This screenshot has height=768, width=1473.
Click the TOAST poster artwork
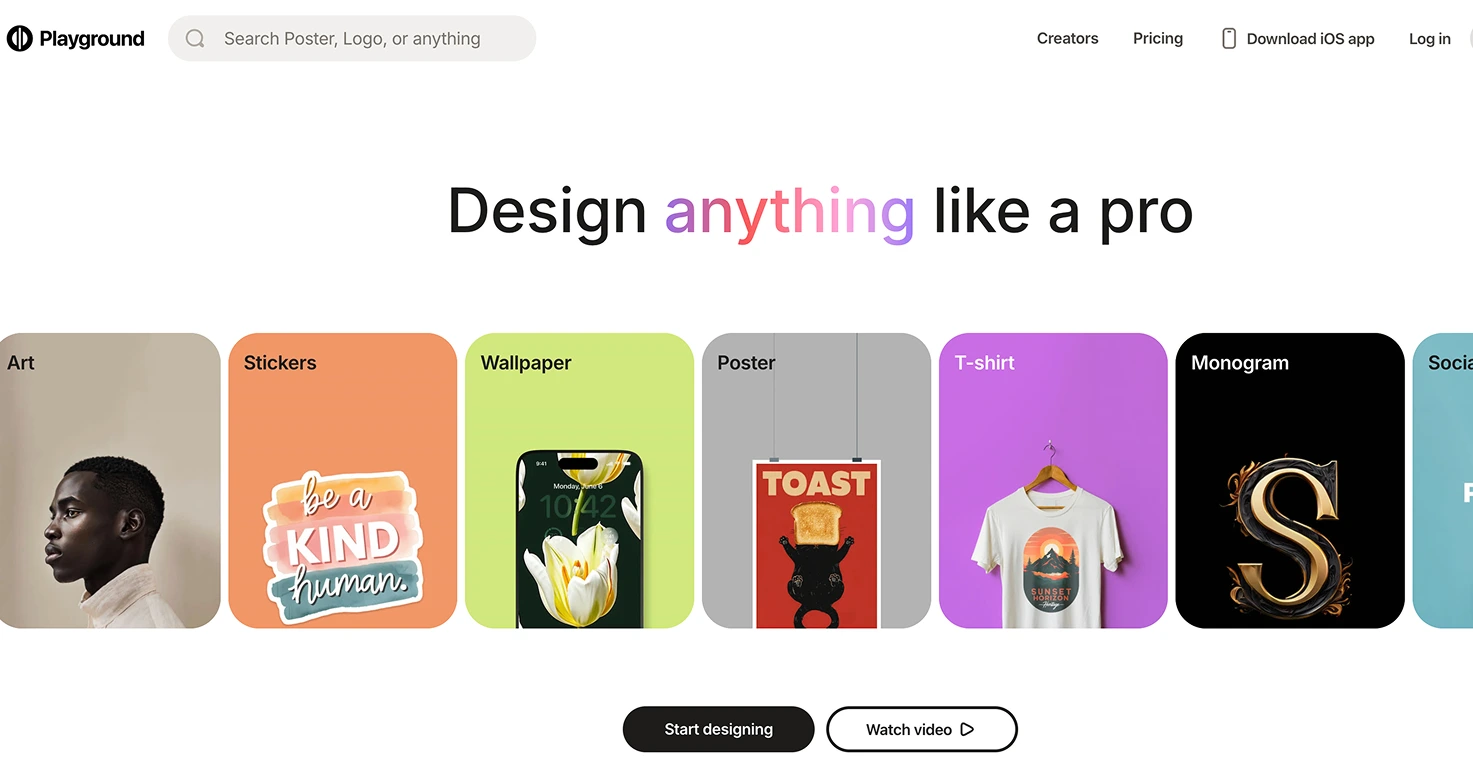[816, 544]
